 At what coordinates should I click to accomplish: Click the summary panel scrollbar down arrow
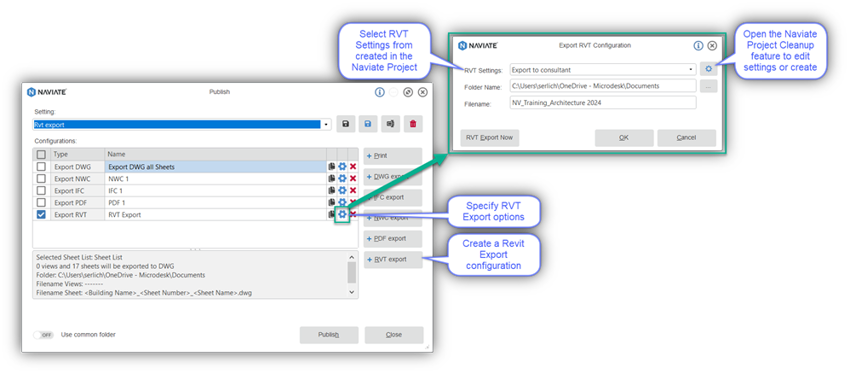[352, 292]
